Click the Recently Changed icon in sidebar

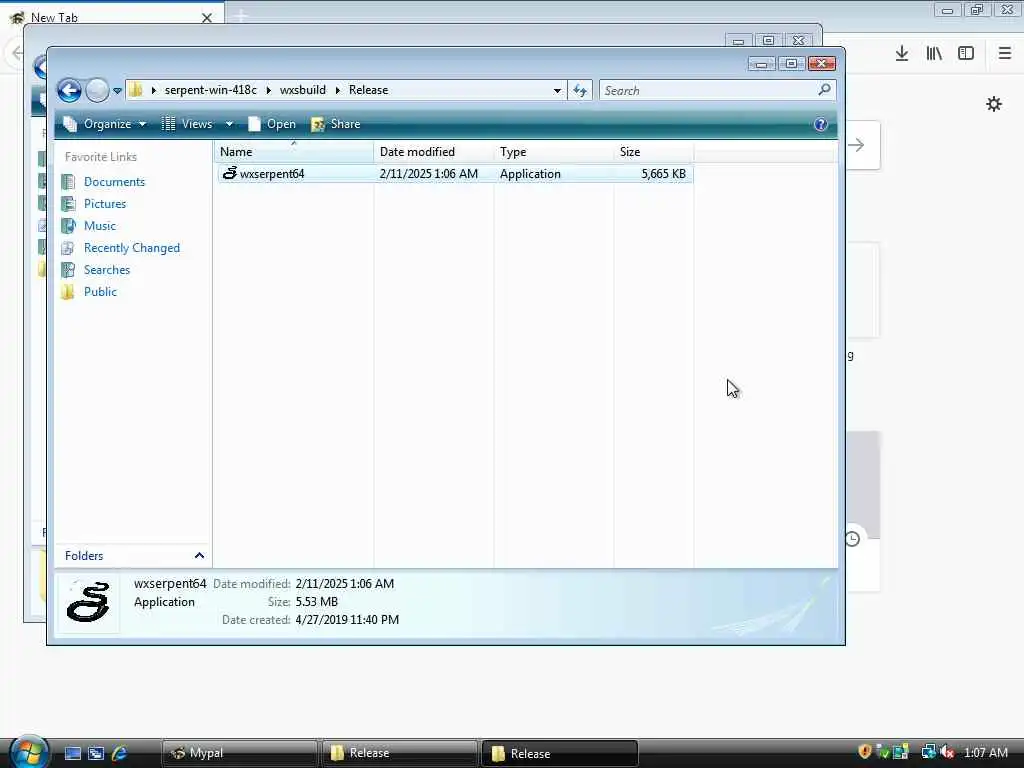click(68, 248)
